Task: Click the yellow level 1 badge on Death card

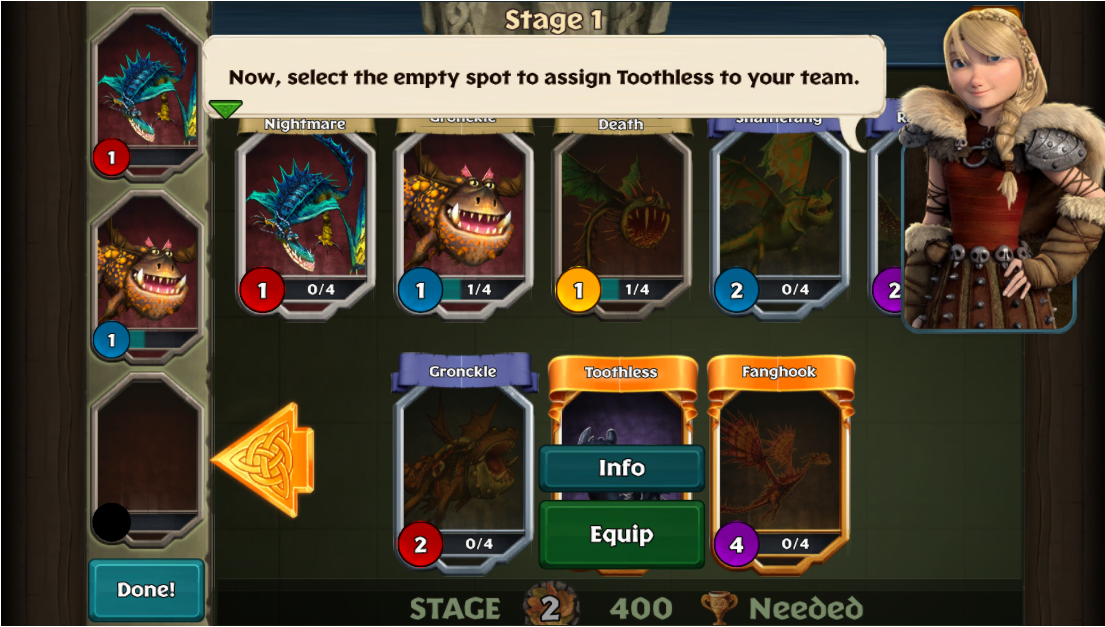Action: [x=578, y=290]
